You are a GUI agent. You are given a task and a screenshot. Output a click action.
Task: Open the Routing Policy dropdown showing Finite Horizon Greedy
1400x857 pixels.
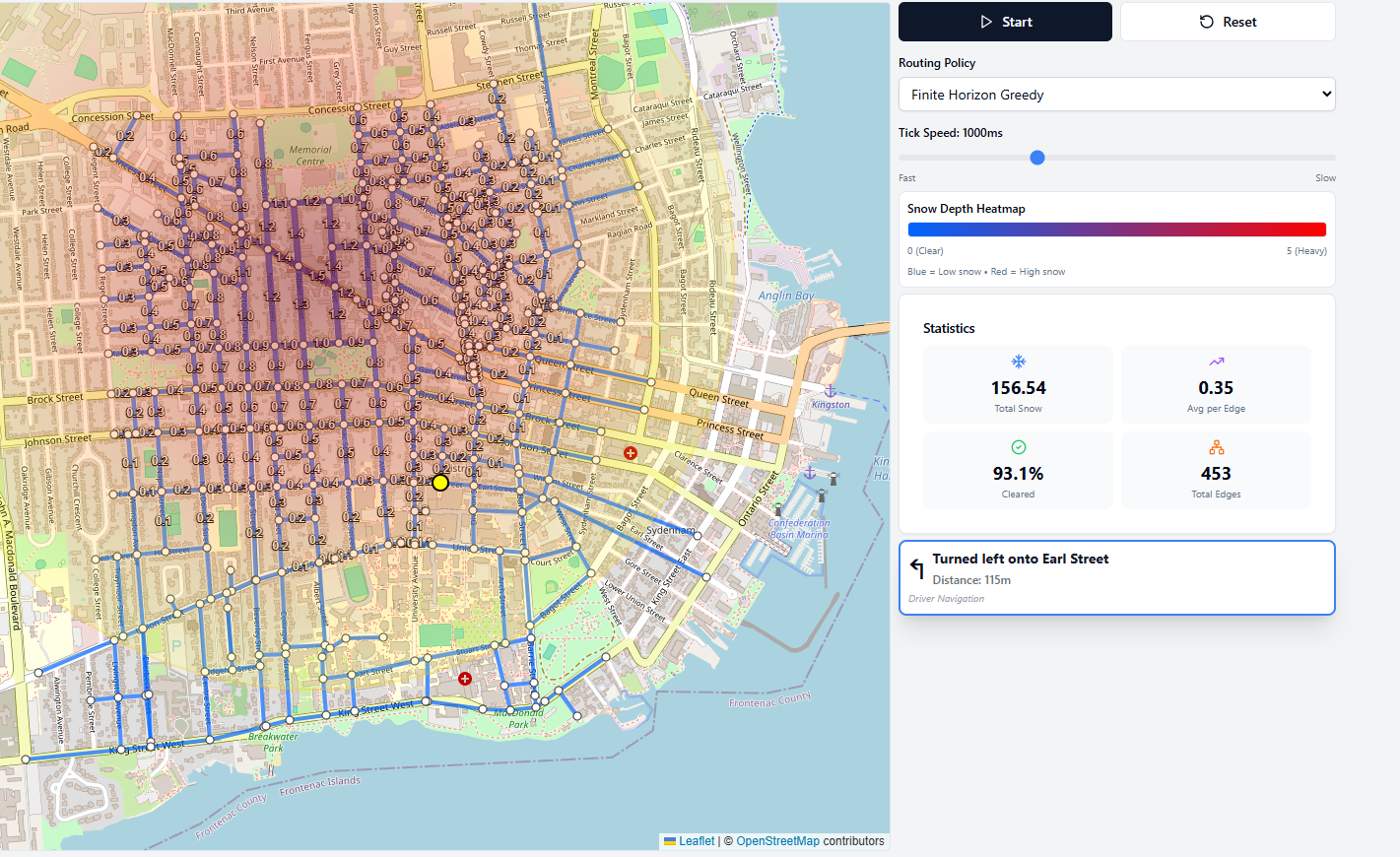click(x=1116, y=94)
